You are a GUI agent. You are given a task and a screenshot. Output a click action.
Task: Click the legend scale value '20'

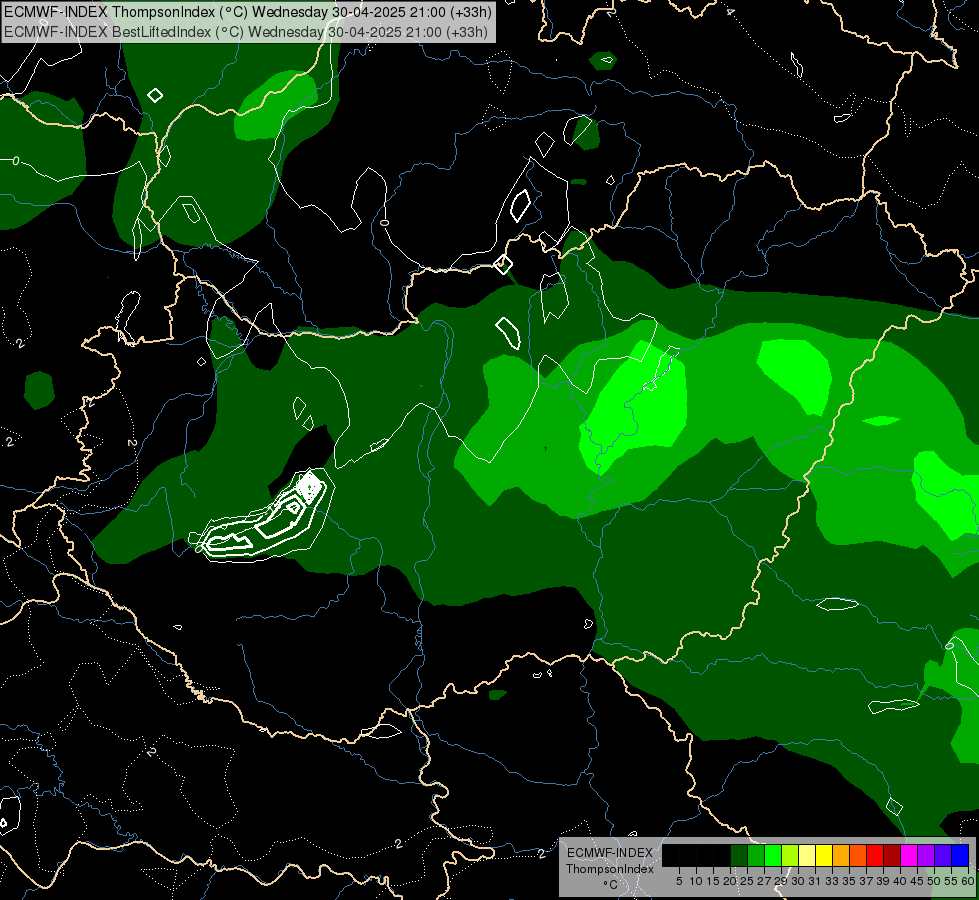click(730, 881)
